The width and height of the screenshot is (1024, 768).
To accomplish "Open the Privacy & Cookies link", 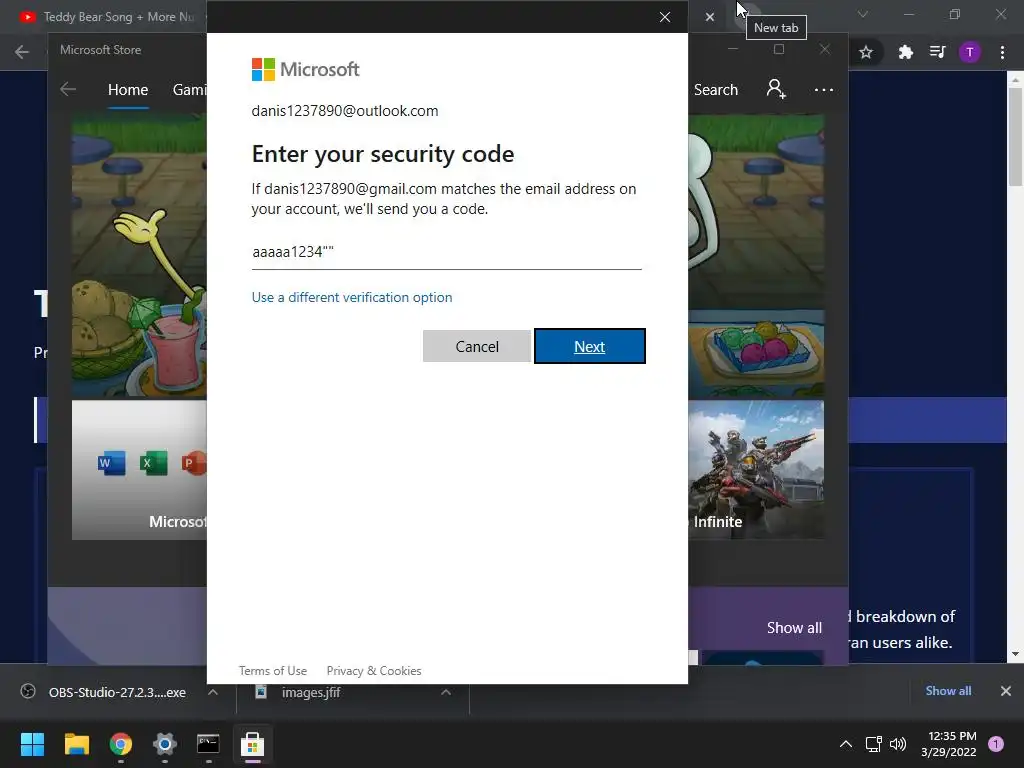I will click(x=374, y=671).
